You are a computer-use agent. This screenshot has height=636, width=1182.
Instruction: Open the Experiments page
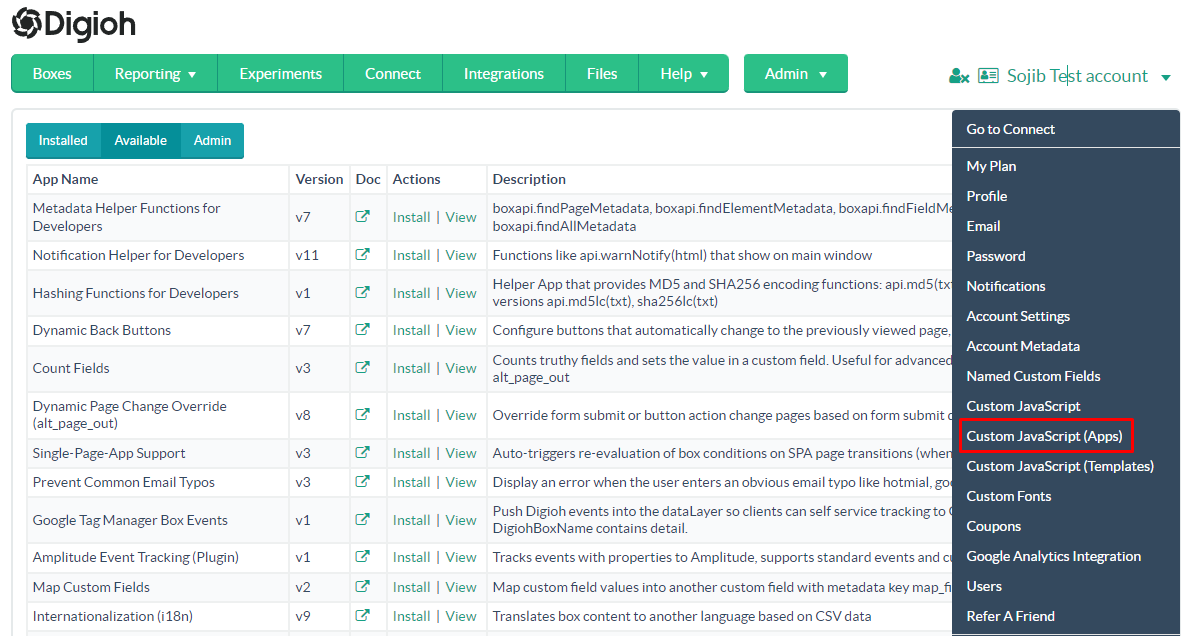[x=280, y=74]
